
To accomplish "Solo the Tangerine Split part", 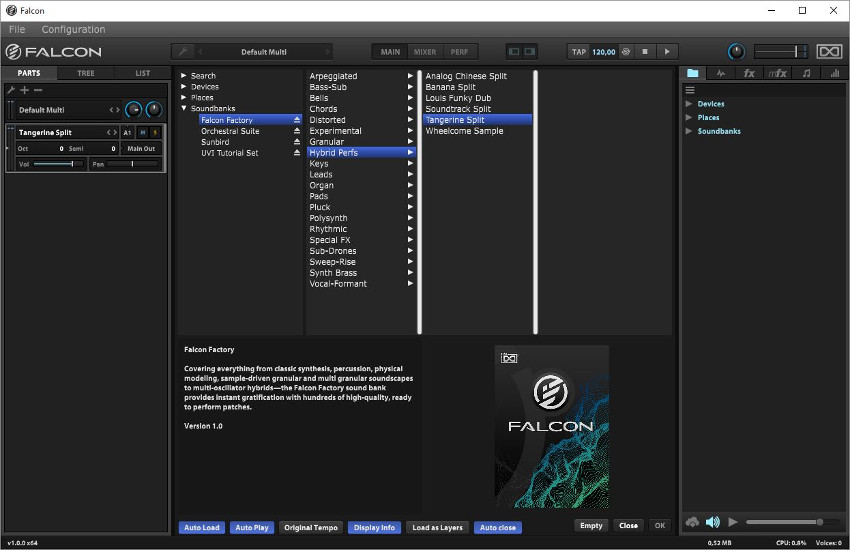I will point(155,132).
